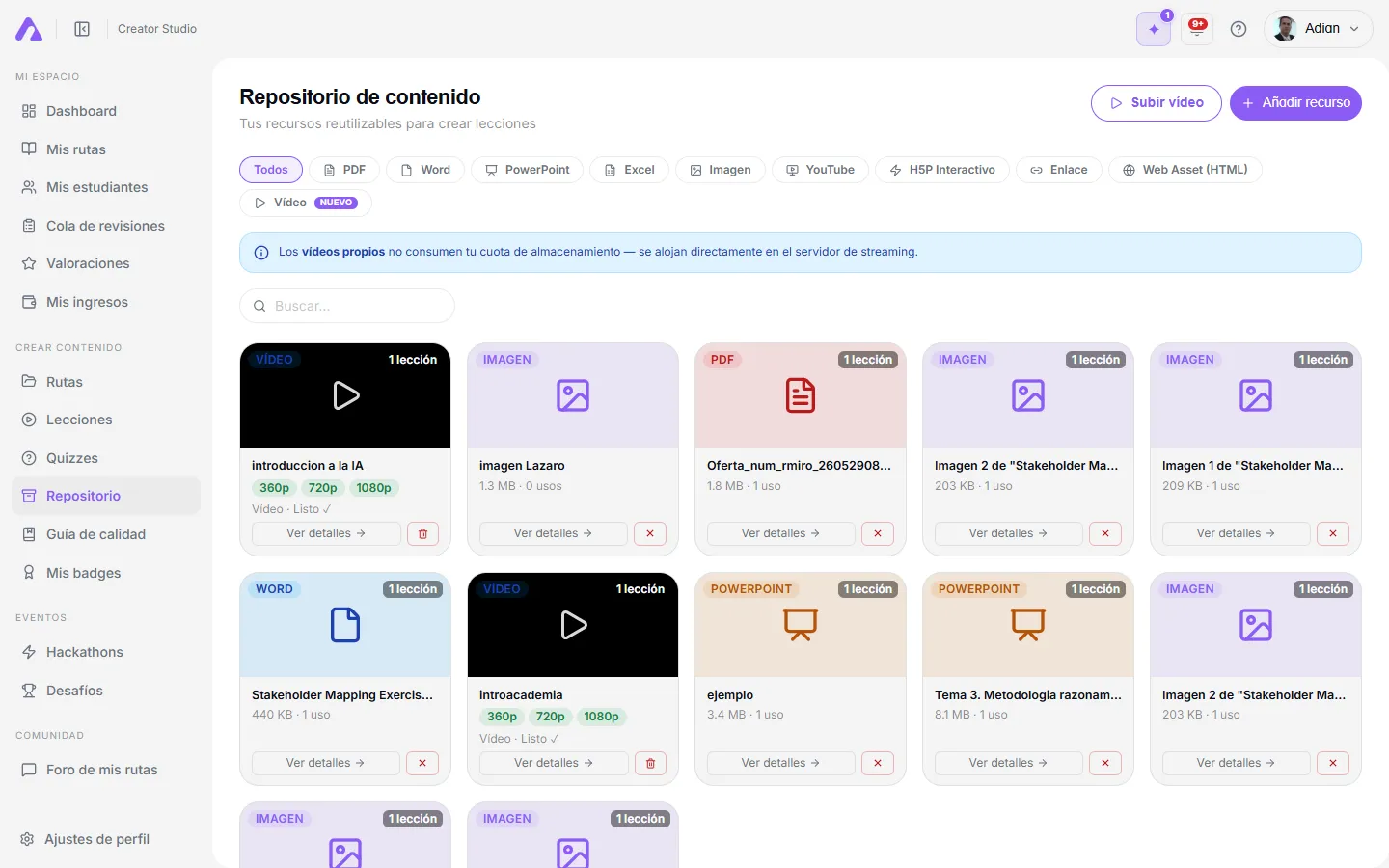Ver detalles of Tema 3. Metodologia
The image size is (1389, 868).
(x=1009, y=763)
